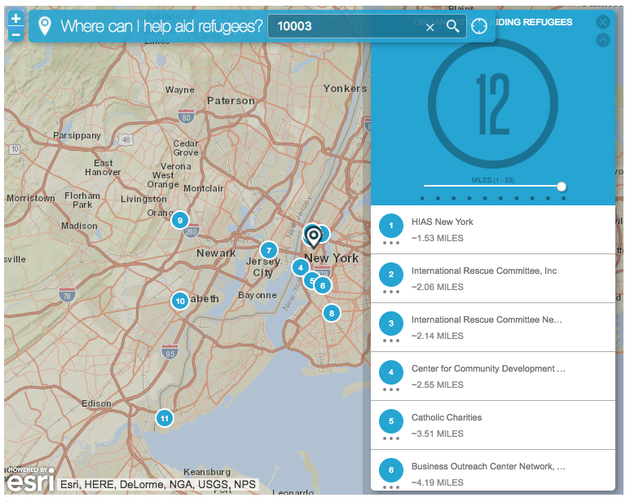The image size is (630, 502).
Task: Expand dots under International Rescue Committee Ne…
Action: point(391,341)
